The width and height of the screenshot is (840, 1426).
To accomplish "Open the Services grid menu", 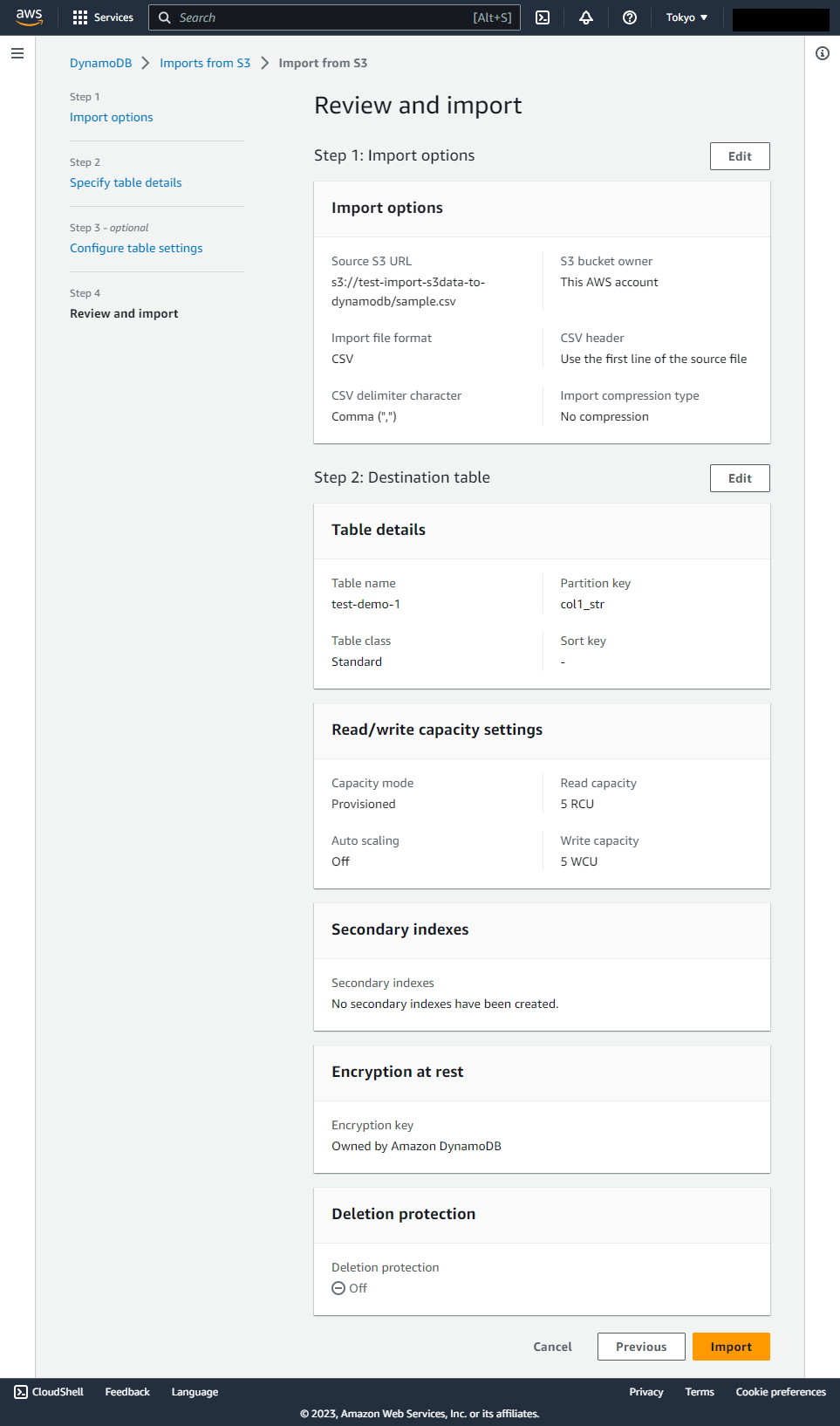I will 103,17.
